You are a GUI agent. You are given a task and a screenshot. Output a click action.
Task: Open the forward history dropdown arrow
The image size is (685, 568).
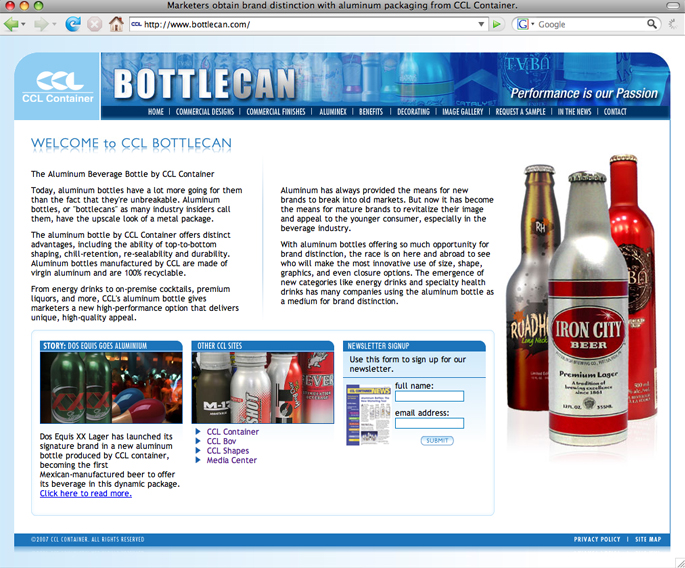[x=54, y=24]
